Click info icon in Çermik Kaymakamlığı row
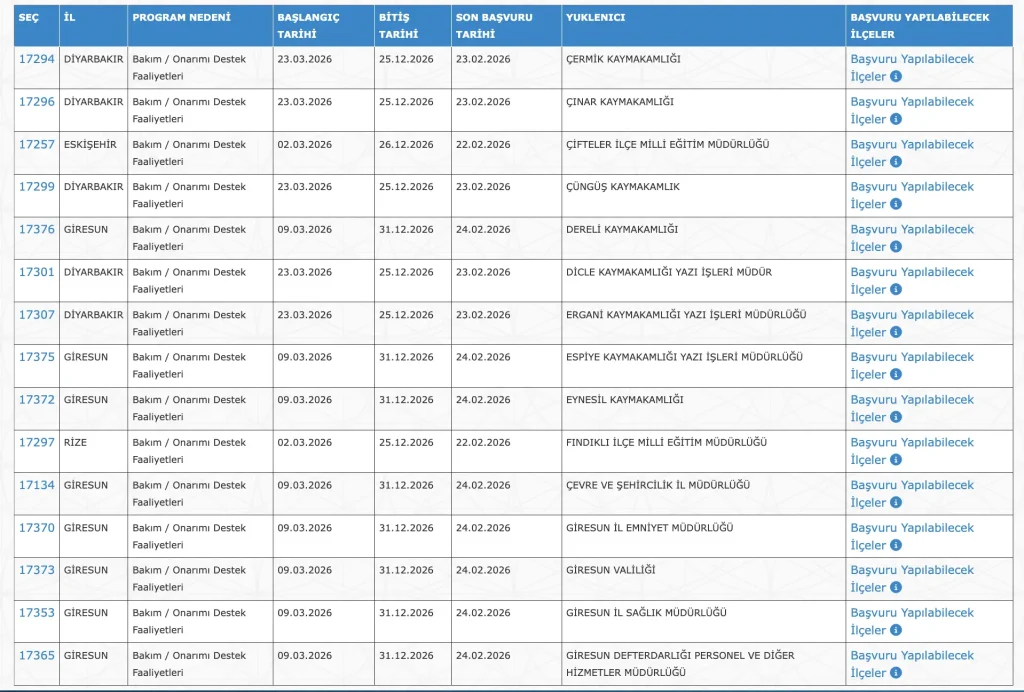Image resolution: width=1024 pixels, height=692 pixels. click(896, 76)
